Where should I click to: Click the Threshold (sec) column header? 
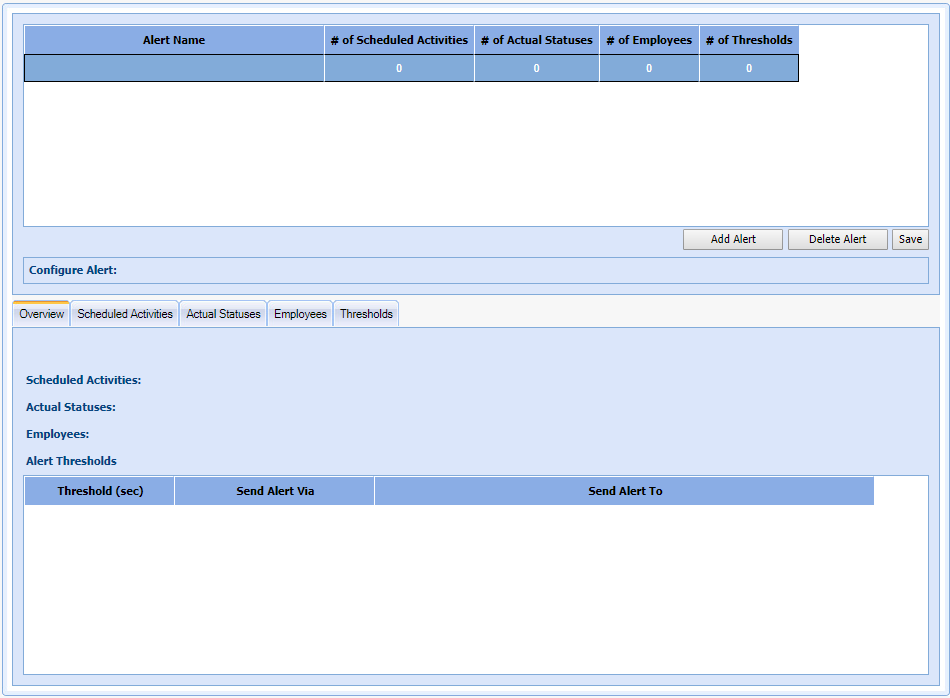pyautogui.click(x=100, y=491)
